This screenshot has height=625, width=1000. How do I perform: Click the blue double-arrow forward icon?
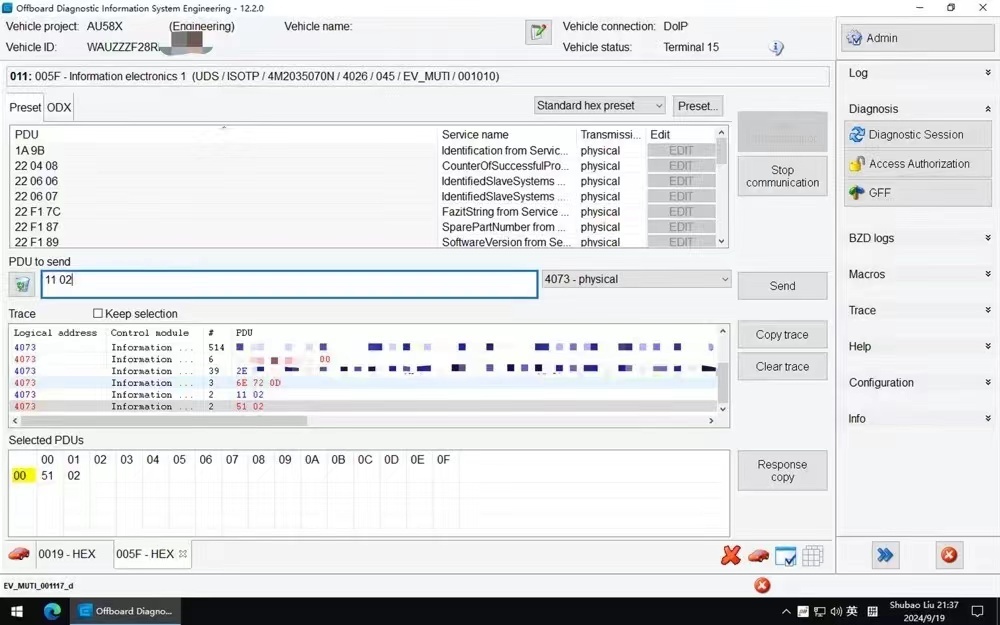[x=885, y=555]
